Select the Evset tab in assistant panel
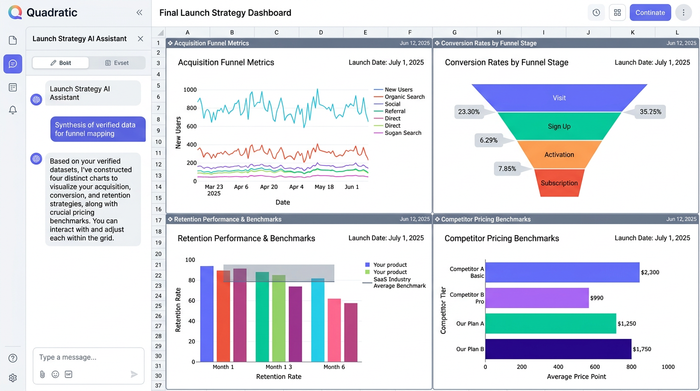Screen dimensions: 700x391 117,63
